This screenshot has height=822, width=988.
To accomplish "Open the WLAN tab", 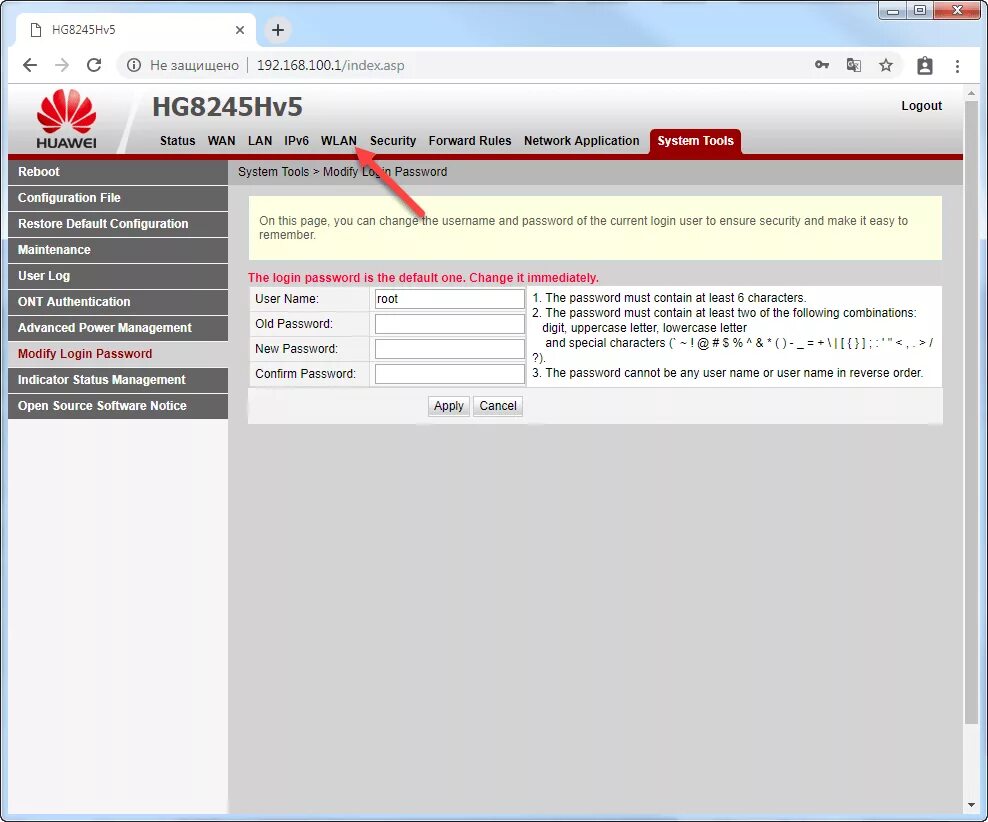I will (338, 140).
